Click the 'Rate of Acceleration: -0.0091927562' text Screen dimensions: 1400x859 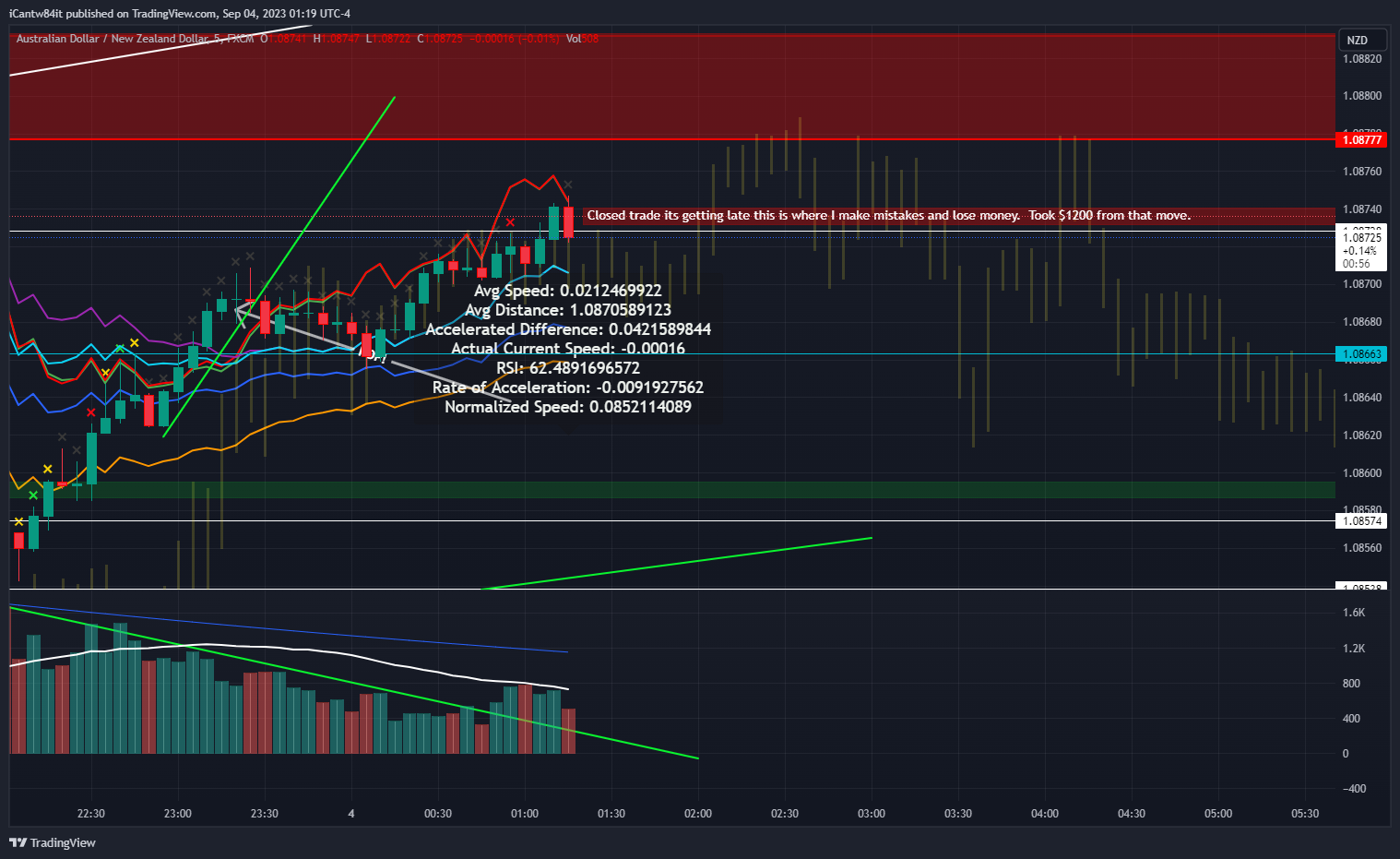point(568,388)
